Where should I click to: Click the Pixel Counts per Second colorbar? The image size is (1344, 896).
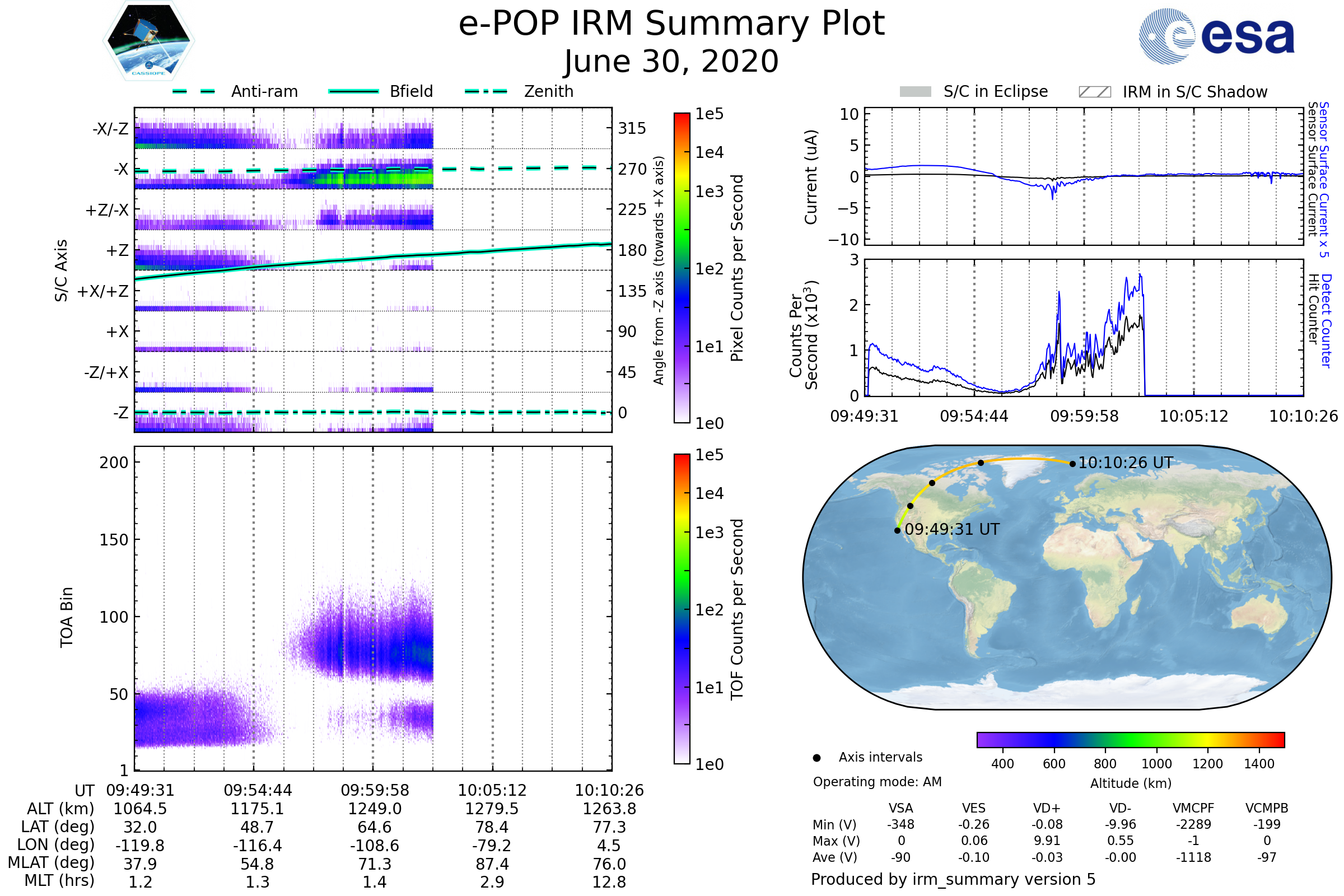(682, 268)
